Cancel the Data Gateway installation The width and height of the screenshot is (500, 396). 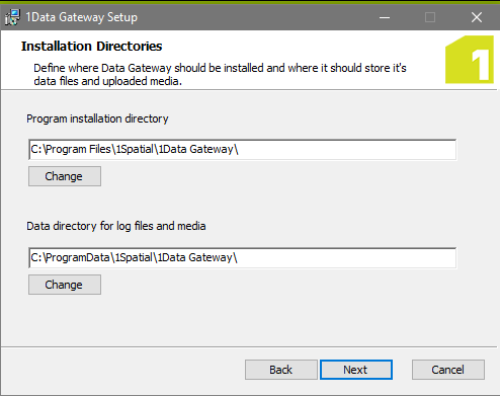click(x=448, y=370)
